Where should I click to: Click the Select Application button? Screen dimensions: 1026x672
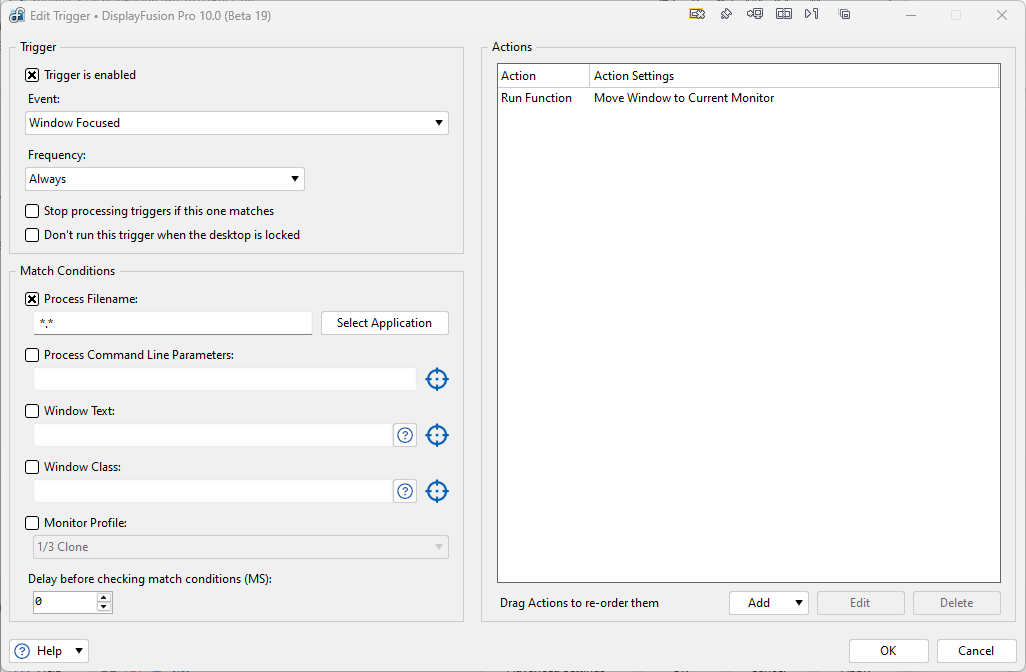[384, 323]
